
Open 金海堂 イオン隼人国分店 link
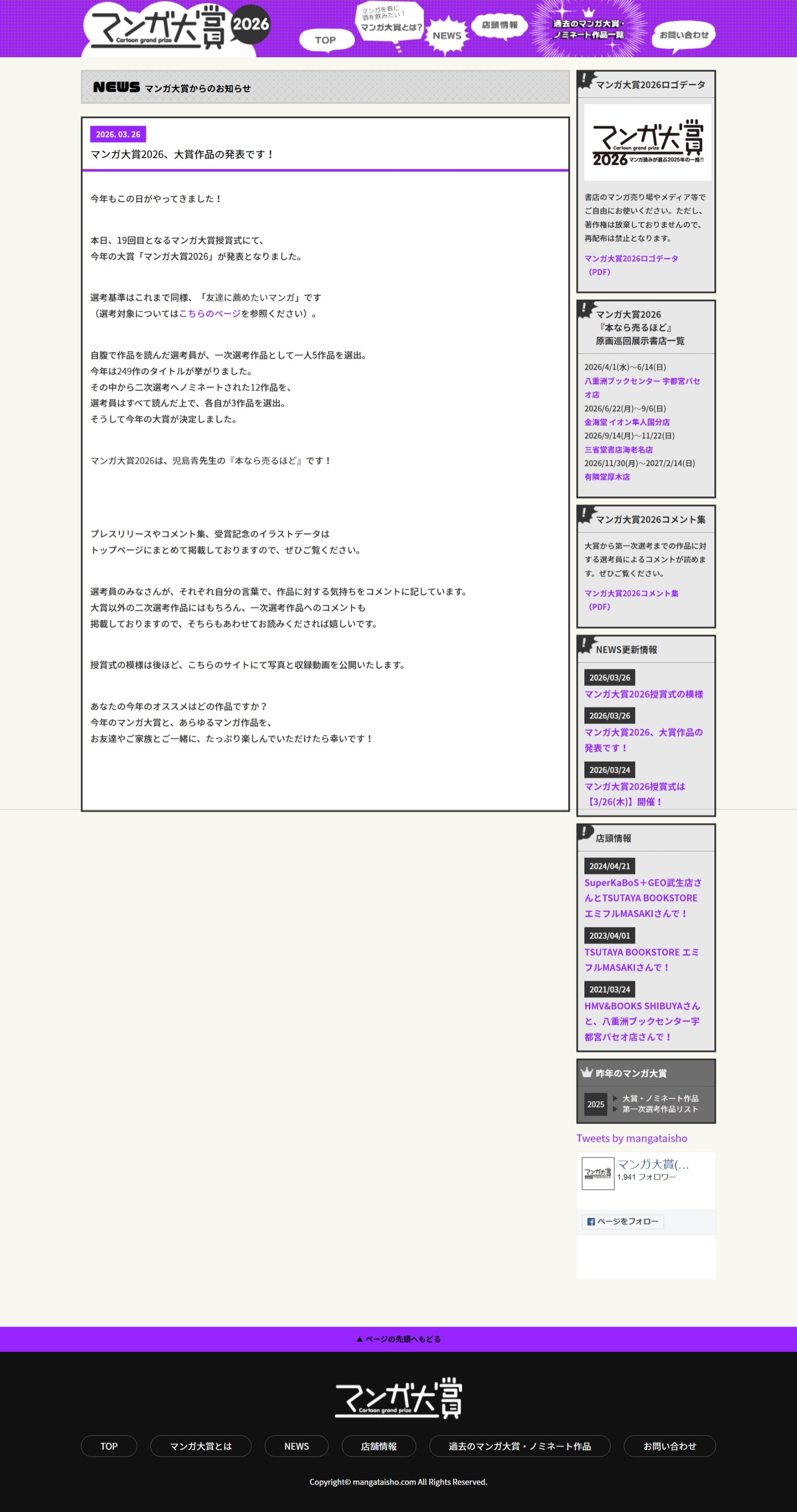click(626, 422)
